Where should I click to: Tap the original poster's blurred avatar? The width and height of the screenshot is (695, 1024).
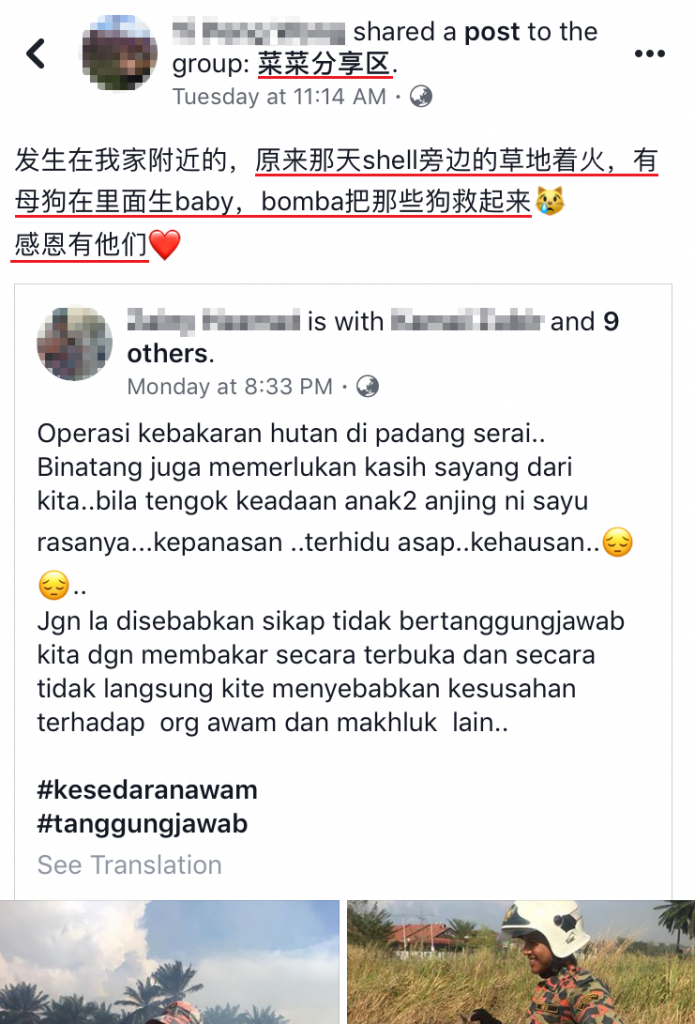click(74, 342)
